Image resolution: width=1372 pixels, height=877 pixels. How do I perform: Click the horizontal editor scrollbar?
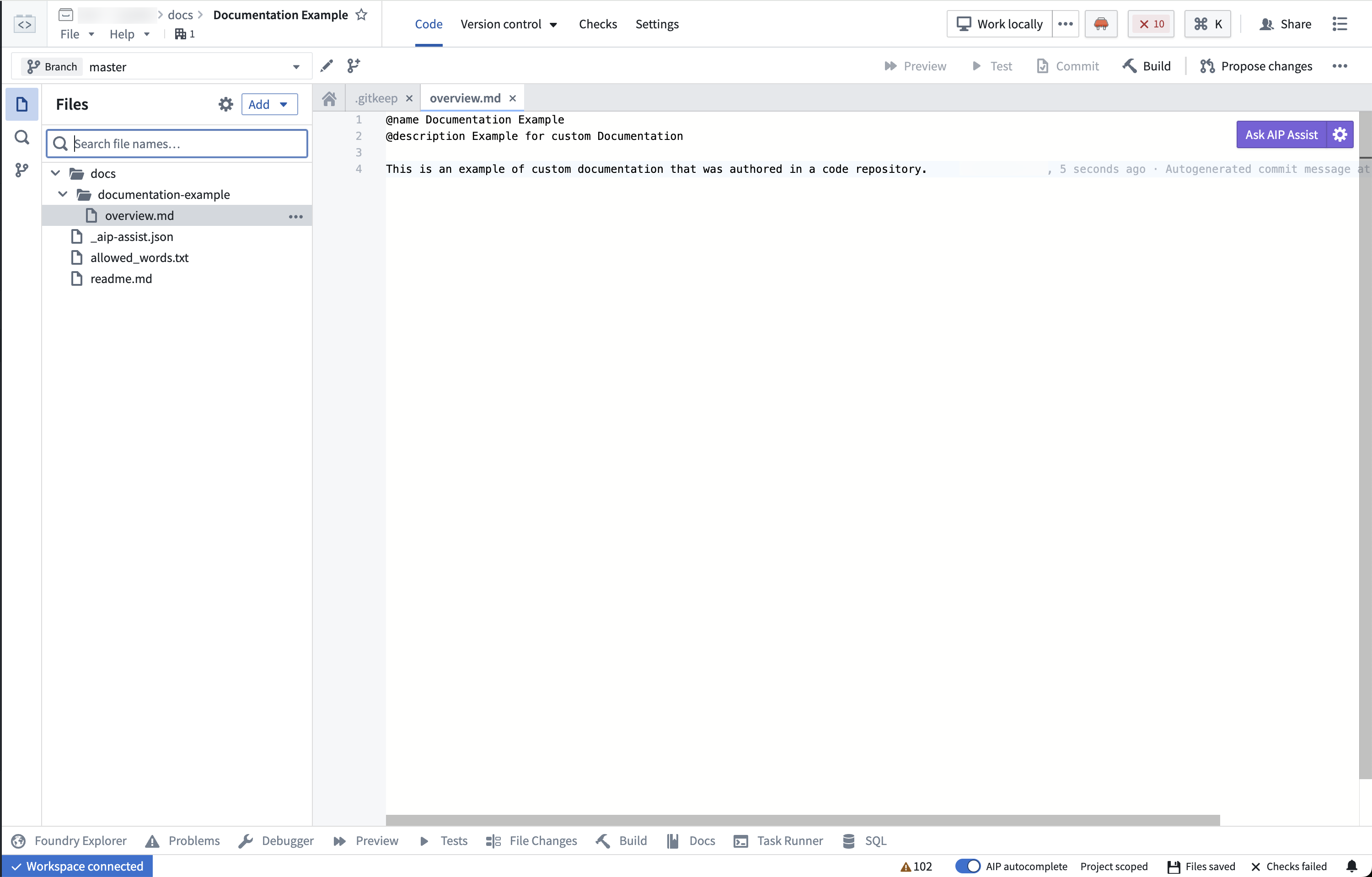click(803, 820)
